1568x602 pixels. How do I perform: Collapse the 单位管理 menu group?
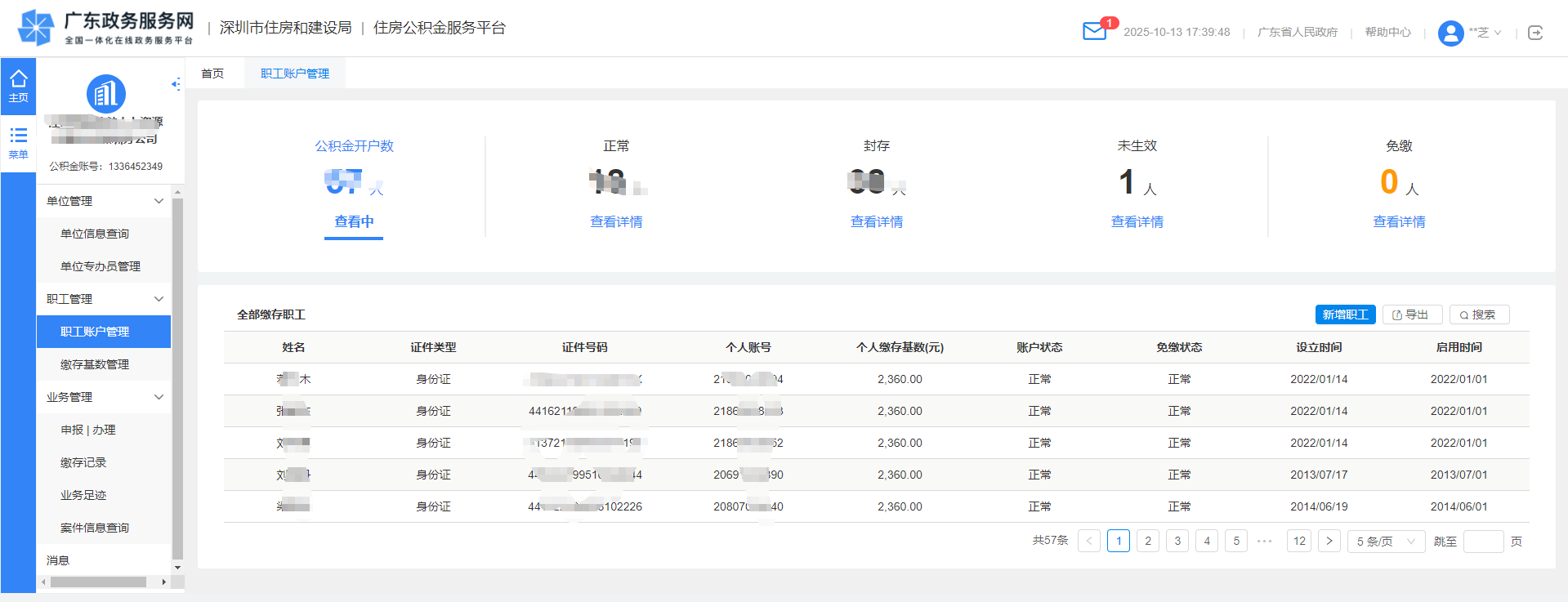(104, 201)
